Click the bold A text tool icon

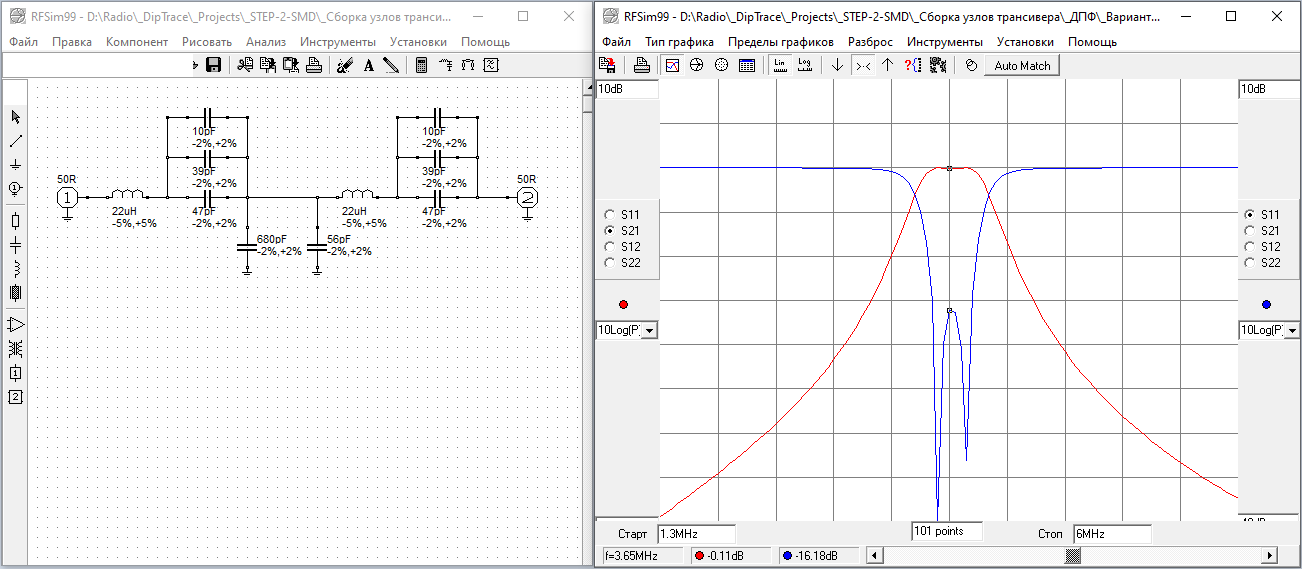coord(368,65)
